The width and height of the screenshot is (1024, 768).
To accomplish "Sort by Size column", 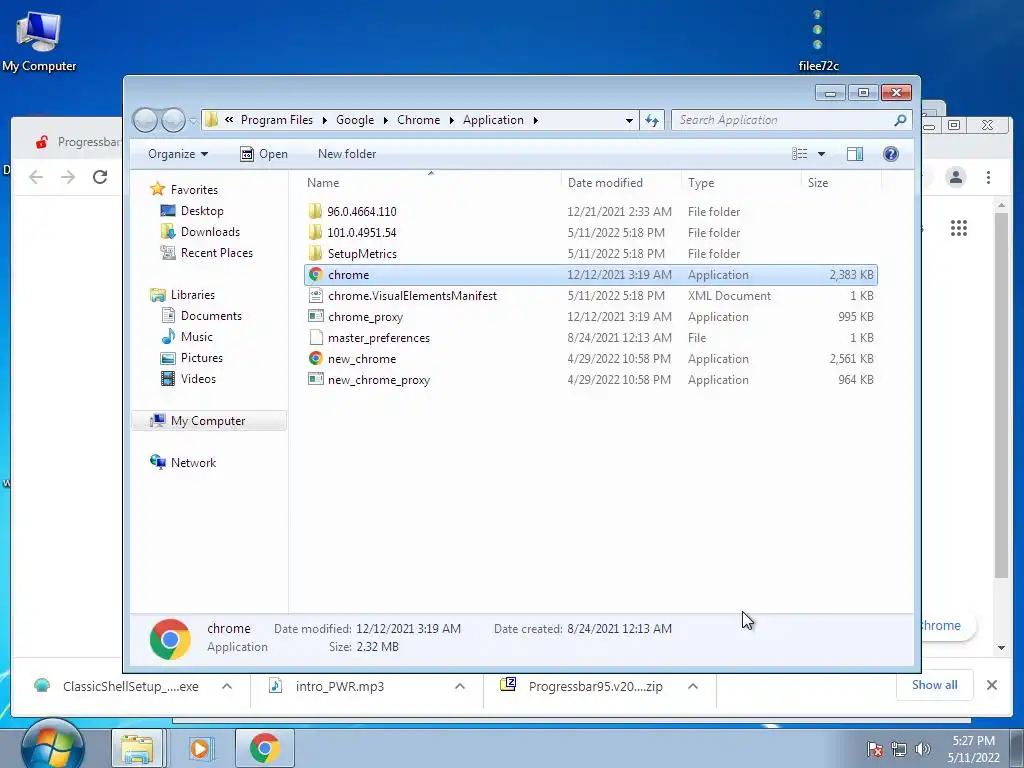I will (840, 183).
